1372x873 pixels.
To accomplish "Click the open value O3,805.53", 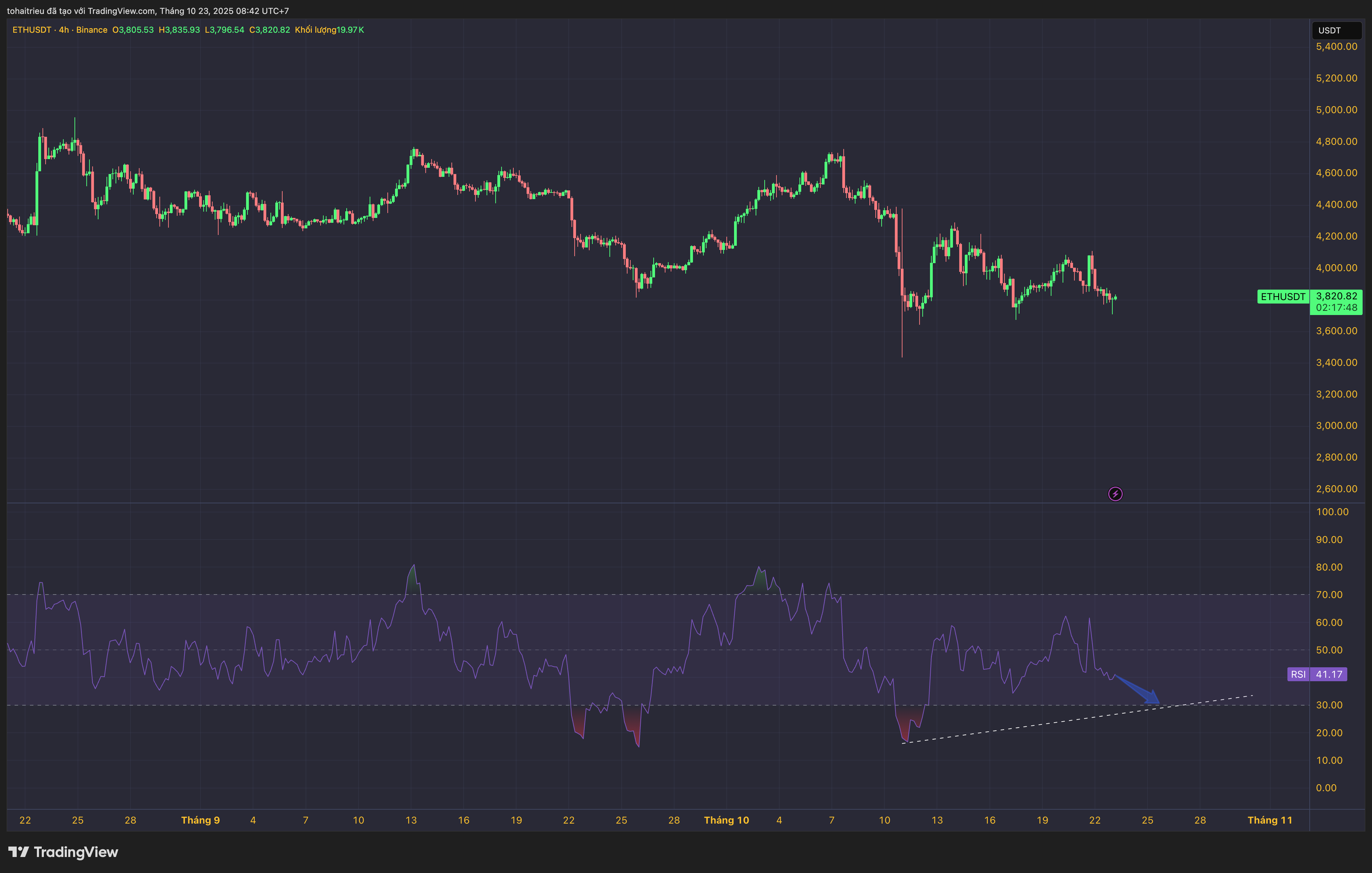I will click(x=133, y=30).
